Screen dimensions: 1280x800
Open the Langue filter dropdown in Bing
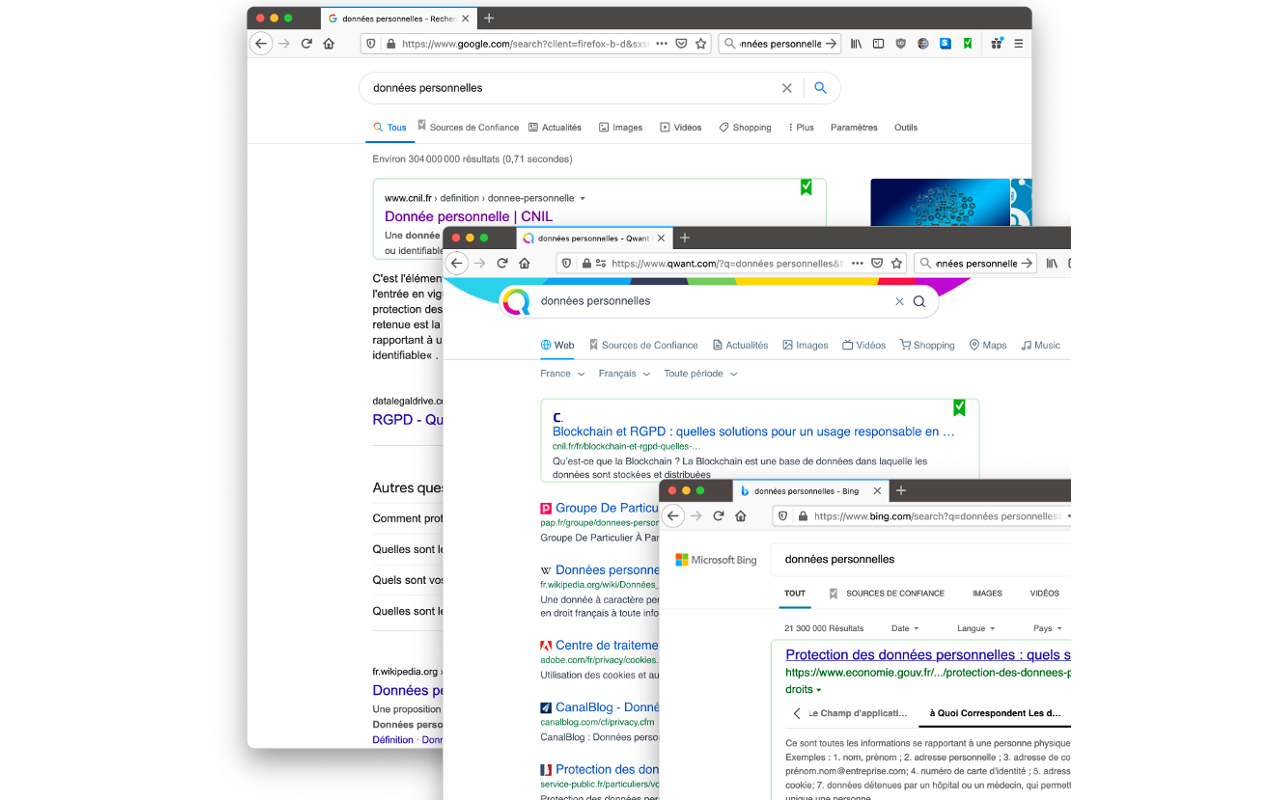pos(976,628)
